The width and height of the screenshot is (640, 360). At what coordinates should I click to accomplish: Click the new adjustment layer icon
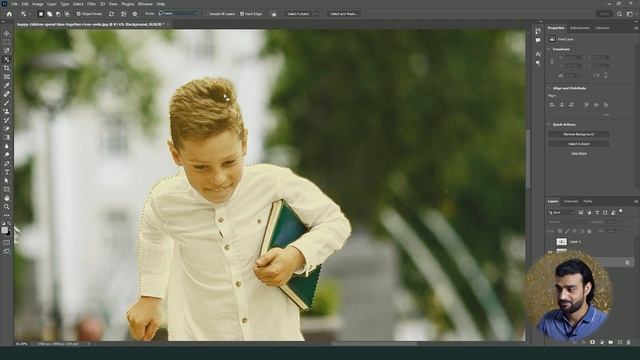pos(602,342)
